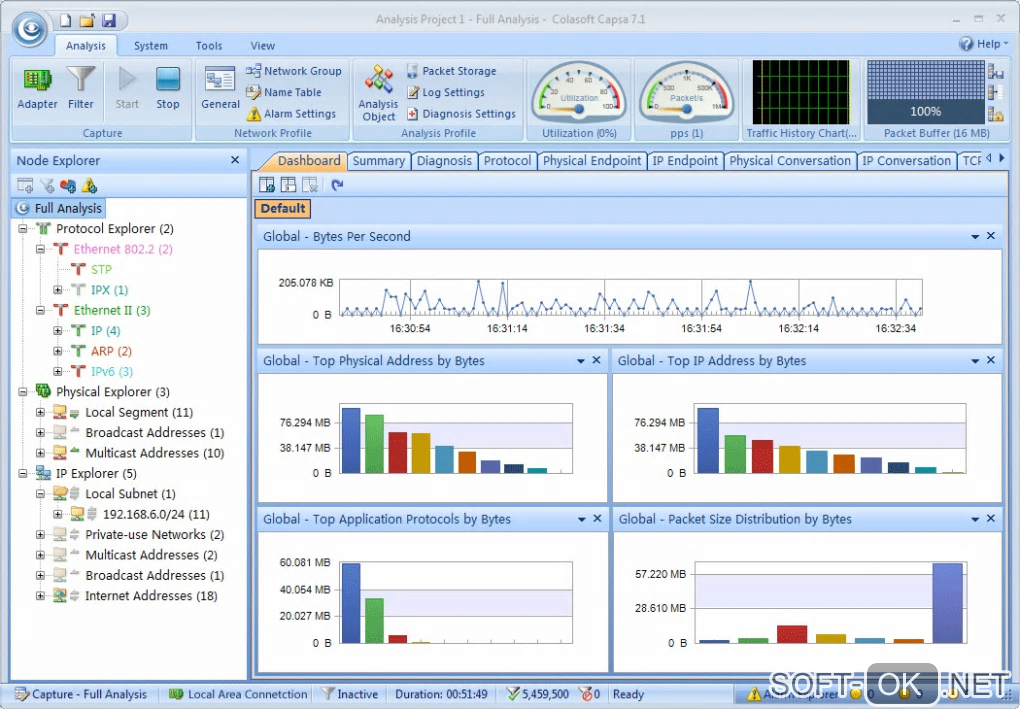Expand Local Segment (11)
Image resolution: width=1020 pixels, height=709 pixels.
40,412
